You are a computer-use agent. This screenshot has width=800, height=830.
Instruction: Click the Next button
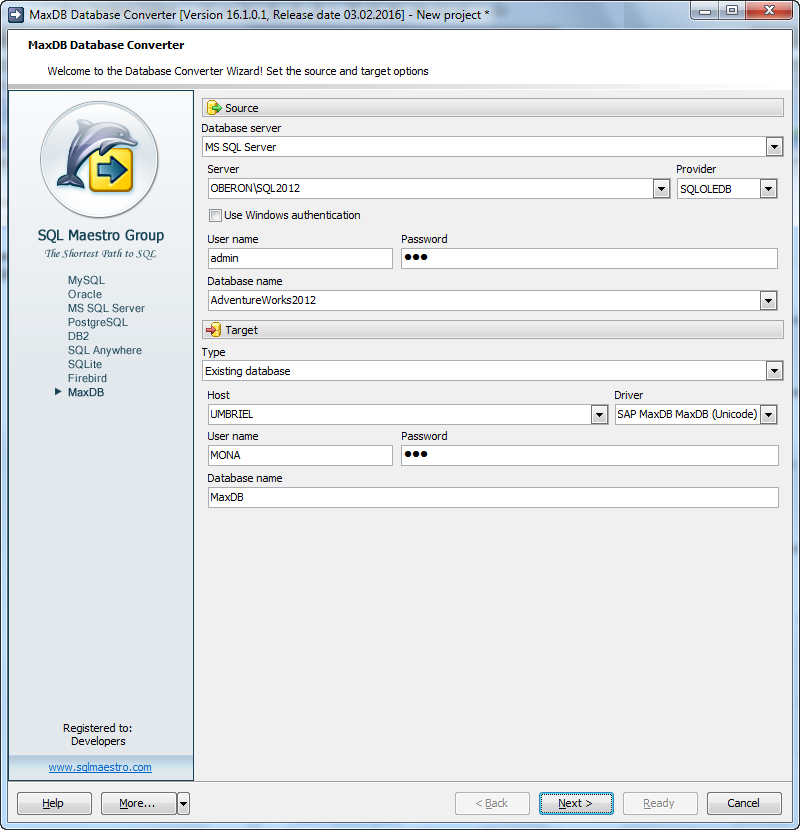[x=576, y=803]
